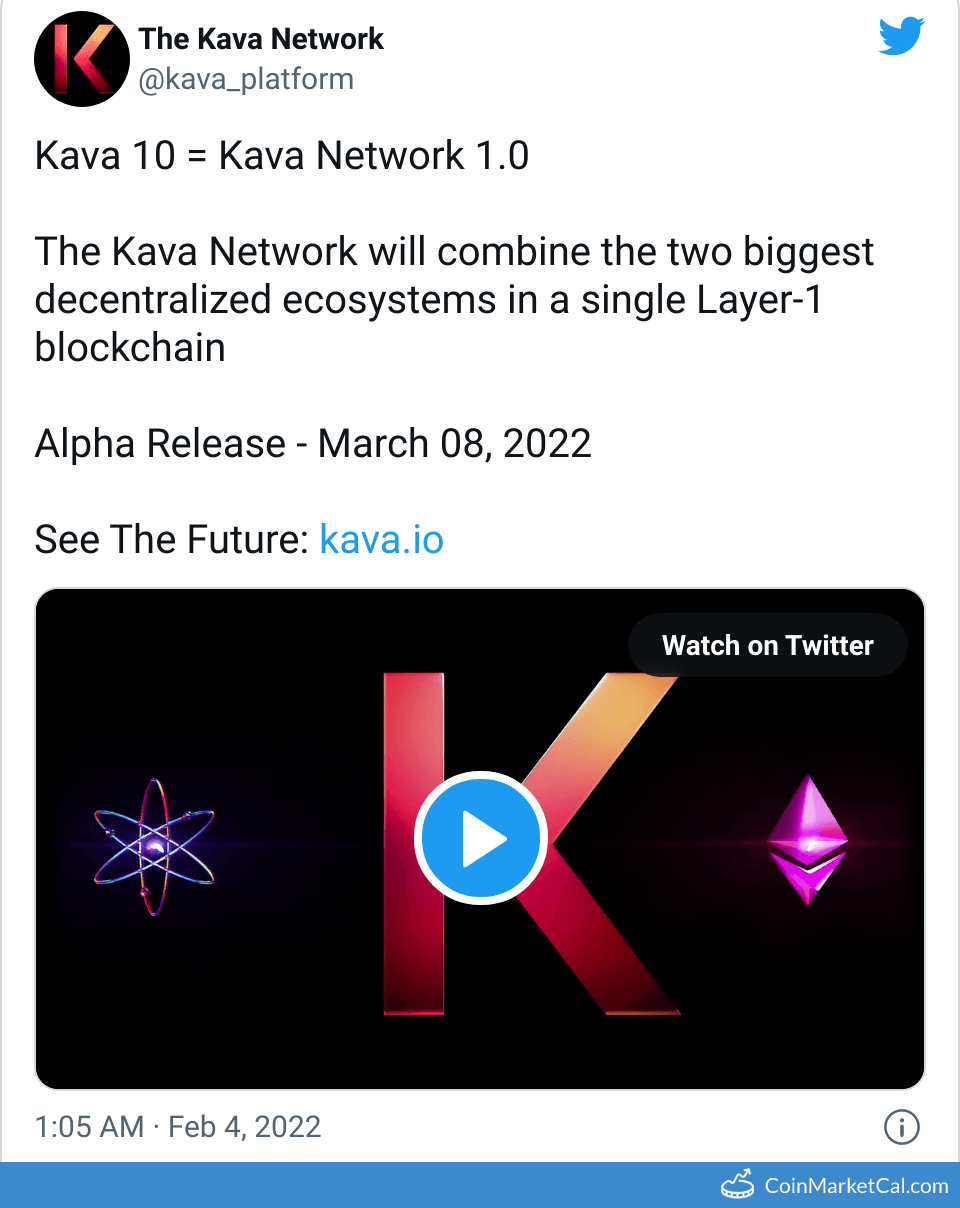The height and width of the screenshot is (1208, 960).
Task: Click the Cosmos atom logo in video
Action: tap(154, 848)
